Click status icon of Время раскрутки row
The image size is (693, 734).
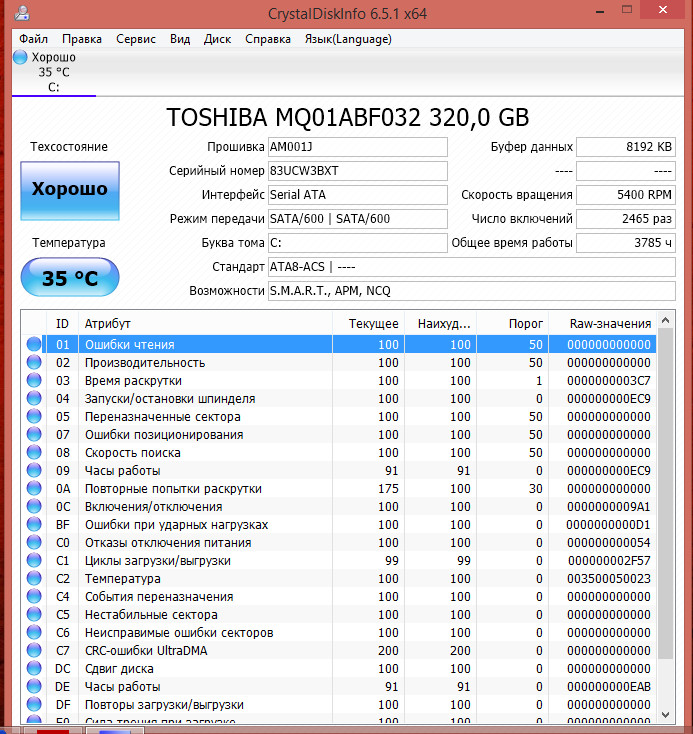click(34, 380)
